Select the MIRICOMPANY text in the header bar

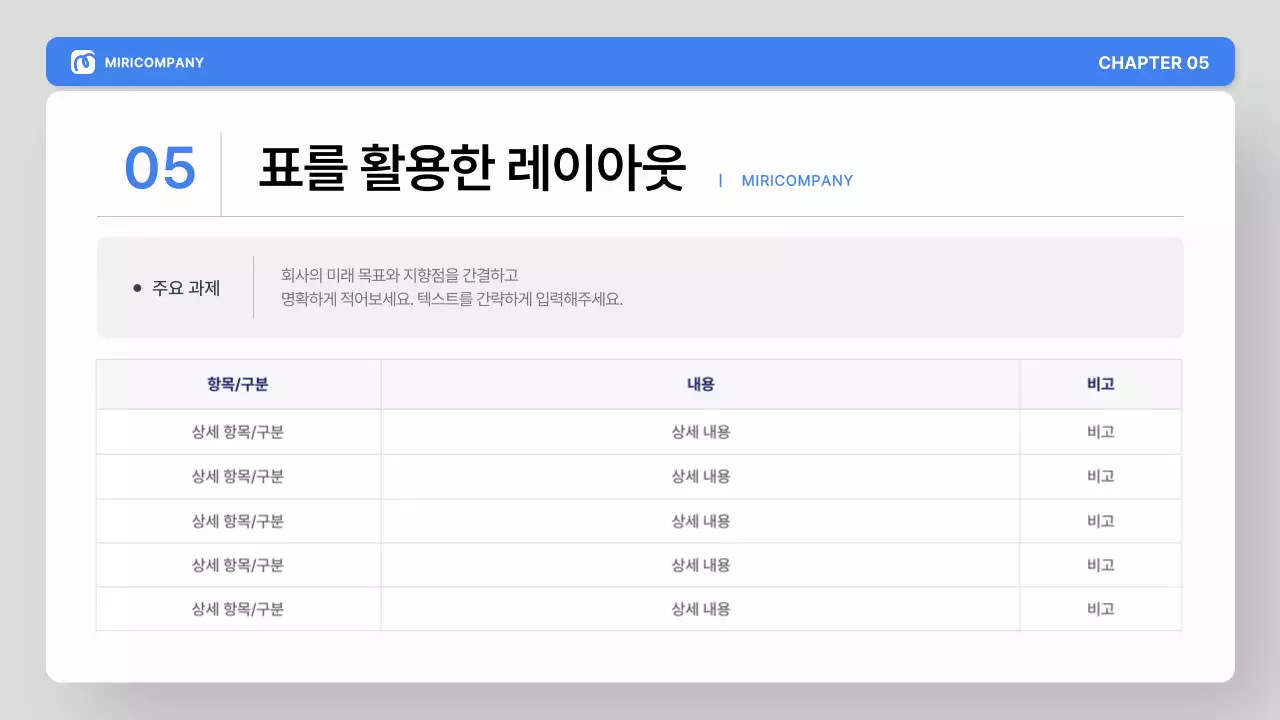tap(155, 62)
